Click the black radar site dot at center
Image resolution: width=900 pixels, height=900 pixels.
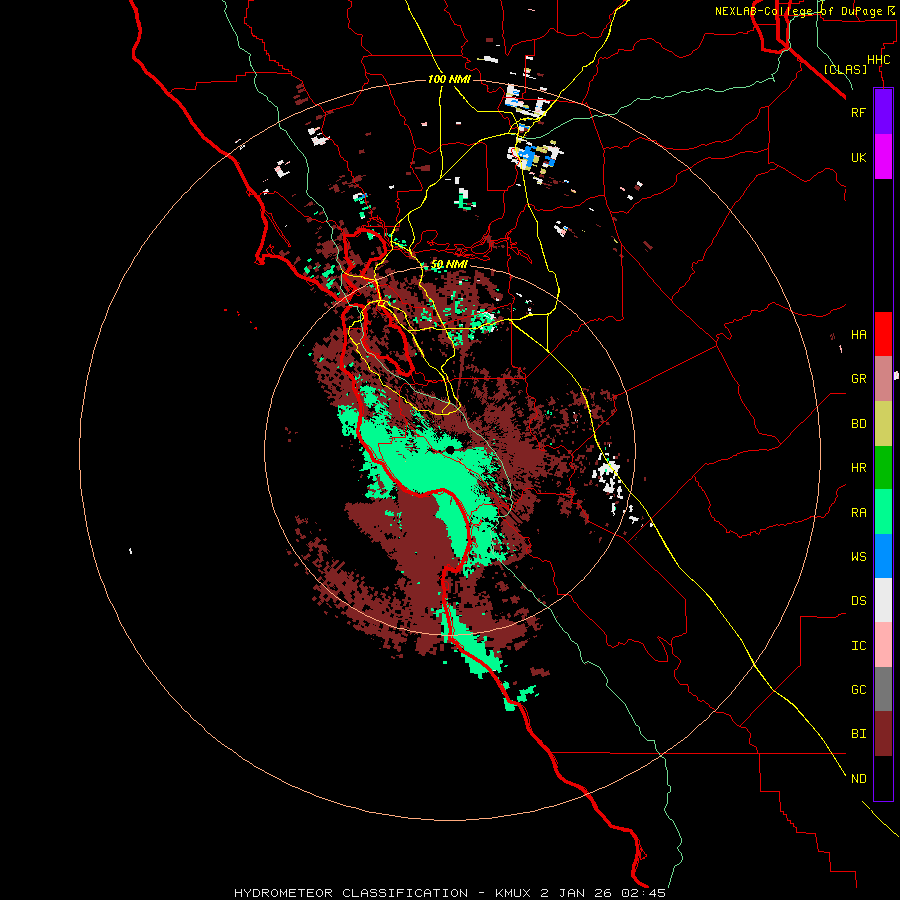[x=450, y=449]
